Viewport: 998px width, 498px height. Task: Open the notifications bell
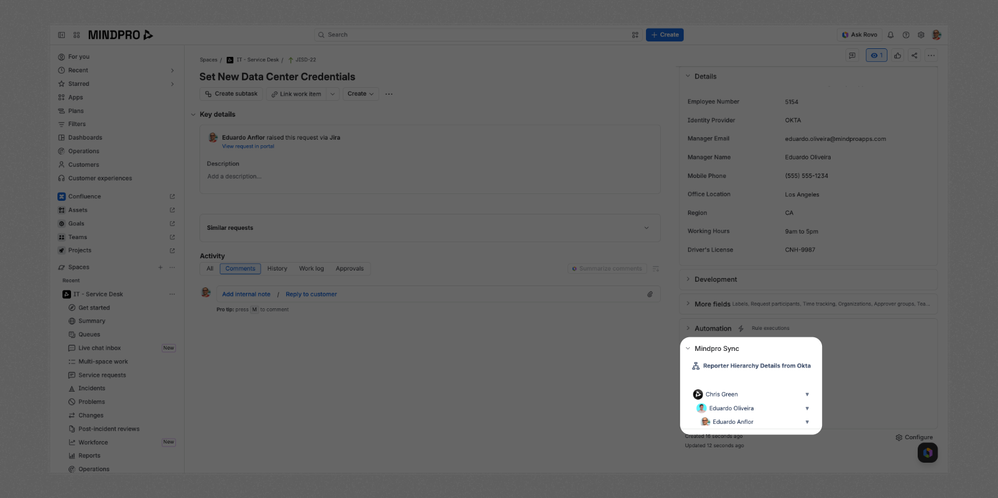[x=890, y=35]
